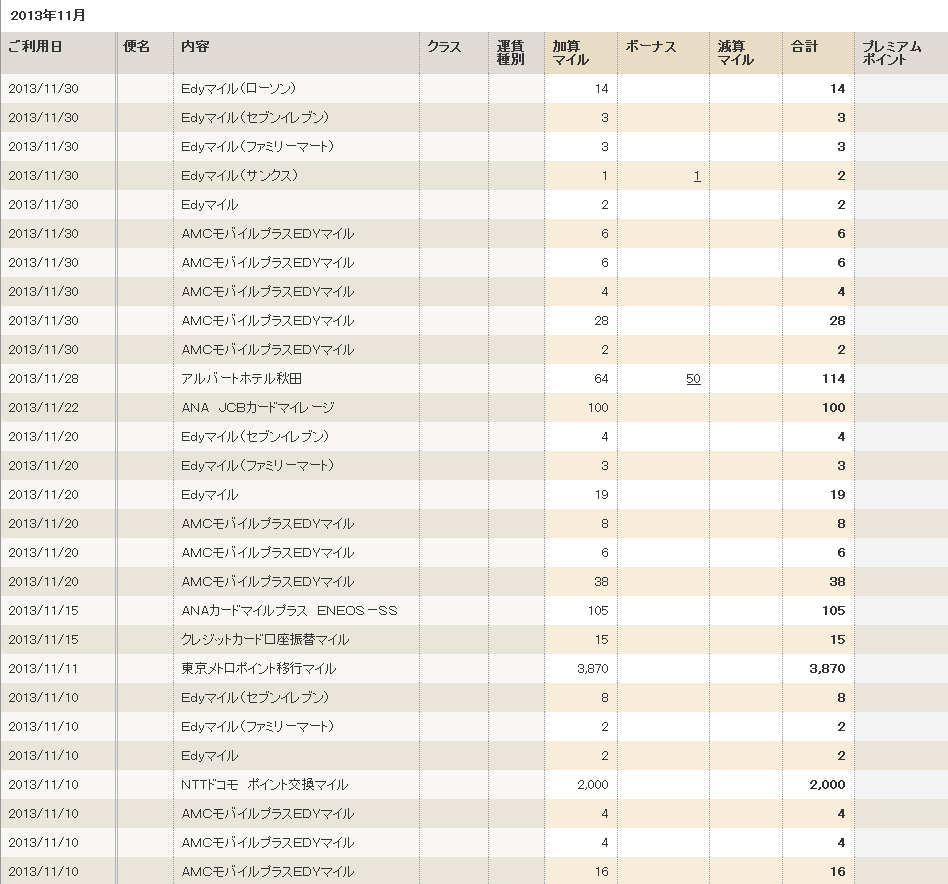Screen dimensions: 948x884
Task: Select the ANA JCBカードマイレージ entry
Action: pyautogui.click(x=258, y=408)
